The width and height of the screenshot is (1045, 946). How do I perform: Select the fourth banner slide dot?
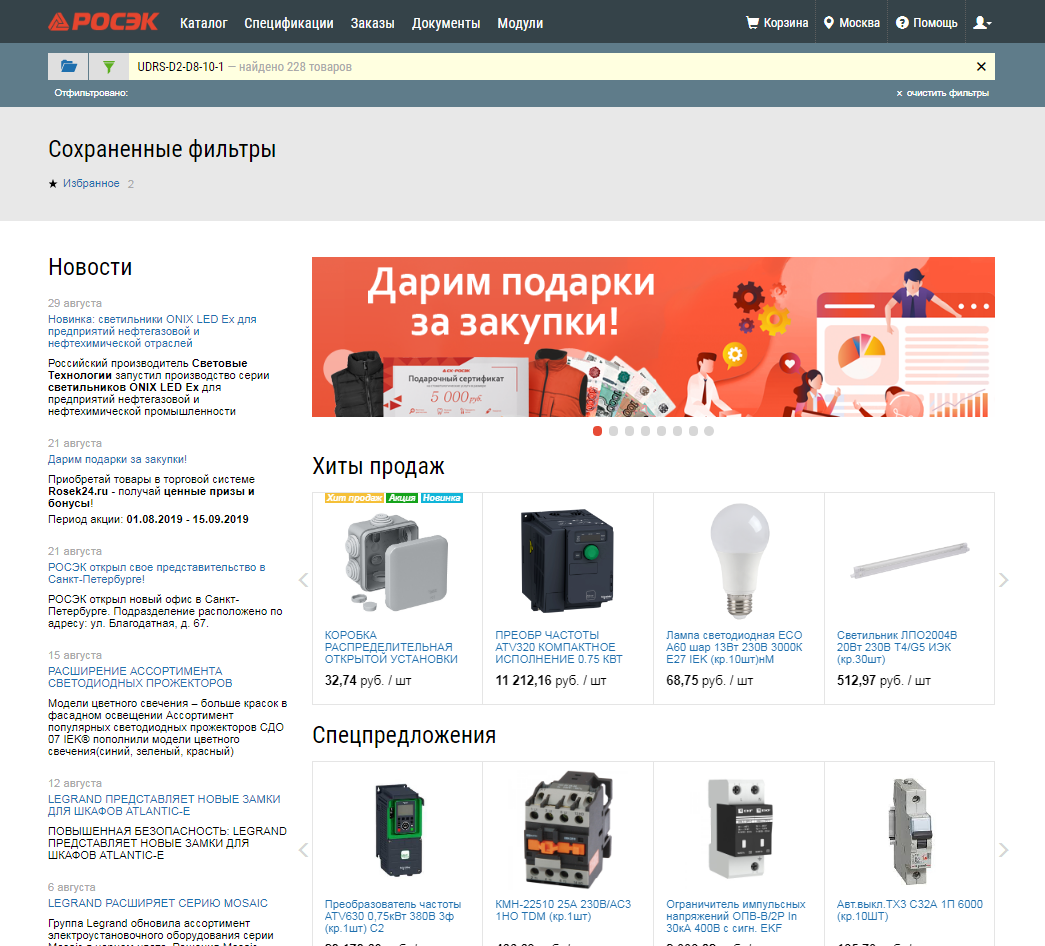(x=645, y=431)
